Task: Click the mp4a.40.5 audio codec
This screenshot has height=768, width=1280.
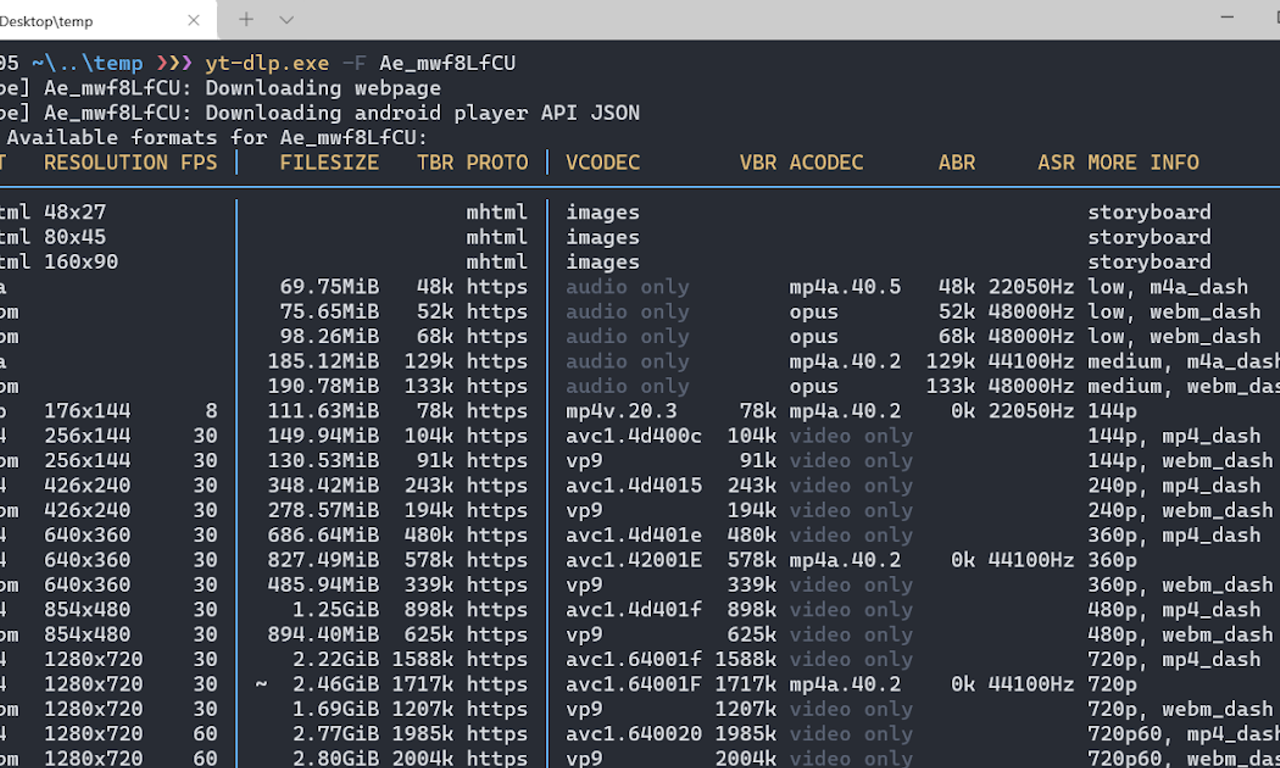Action: tap(845, 287)
